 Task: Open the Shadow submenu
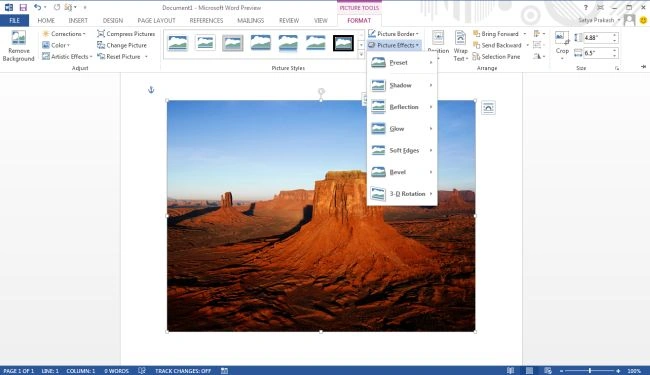[x=402, y=85]
